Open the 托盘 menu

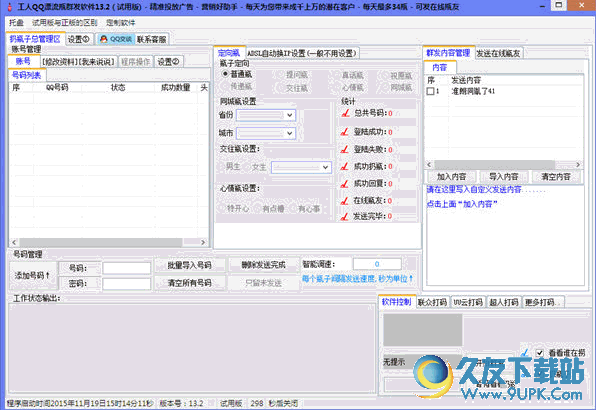[16, 23]
